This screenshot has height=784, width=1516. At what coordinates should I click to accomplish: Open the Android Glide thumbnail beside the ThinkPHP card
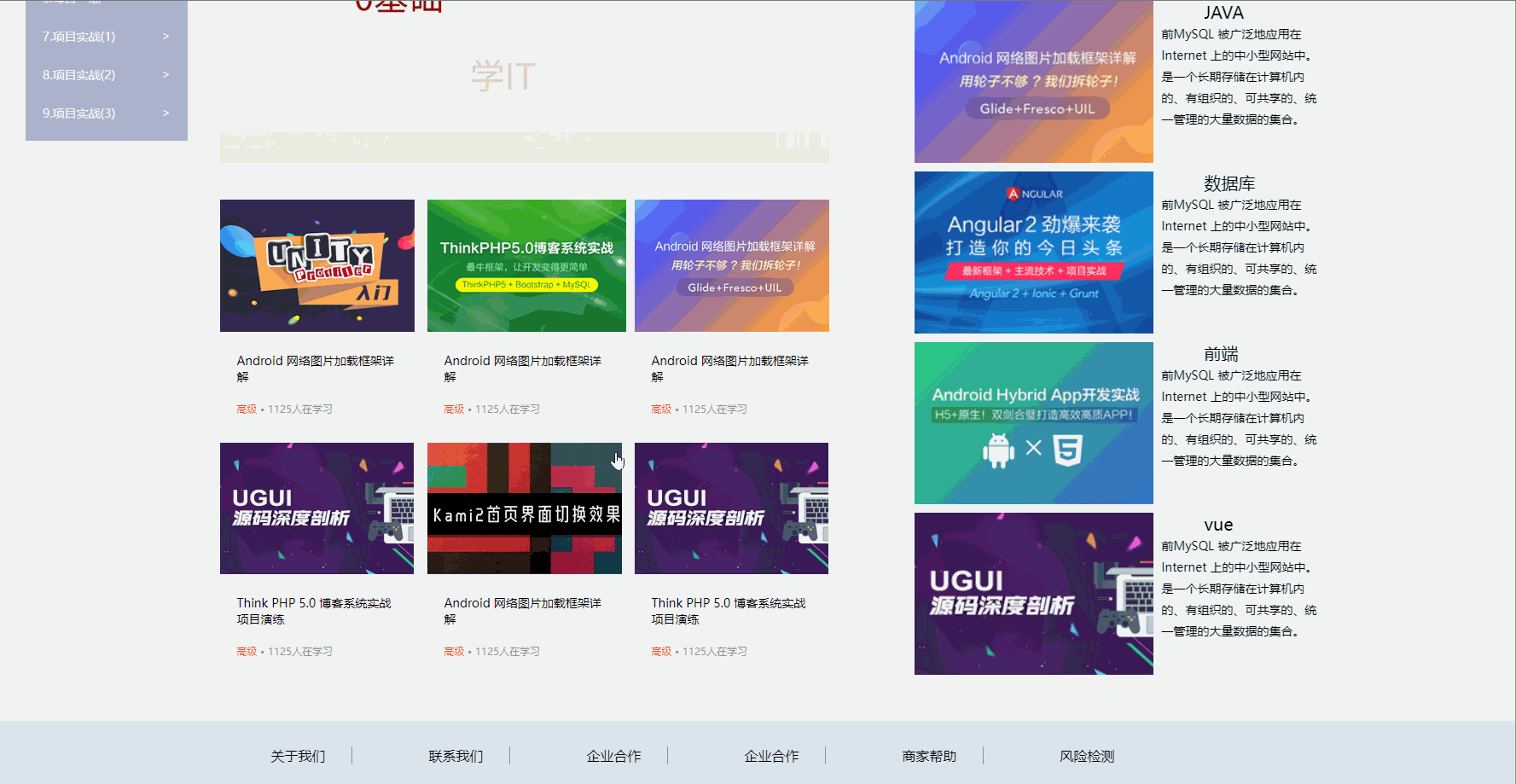(x=732, y=265)
